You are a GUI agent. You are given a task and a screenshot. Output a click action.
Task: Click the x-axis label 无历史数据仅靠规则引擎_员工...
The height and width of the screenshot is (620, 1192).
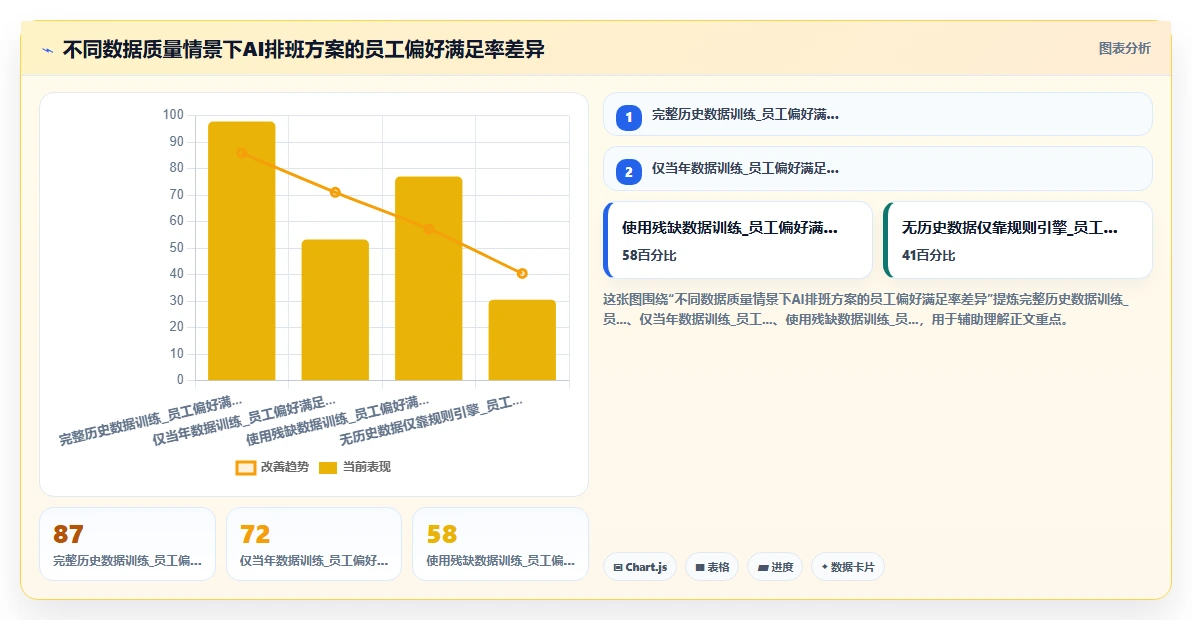coord(431,420)
